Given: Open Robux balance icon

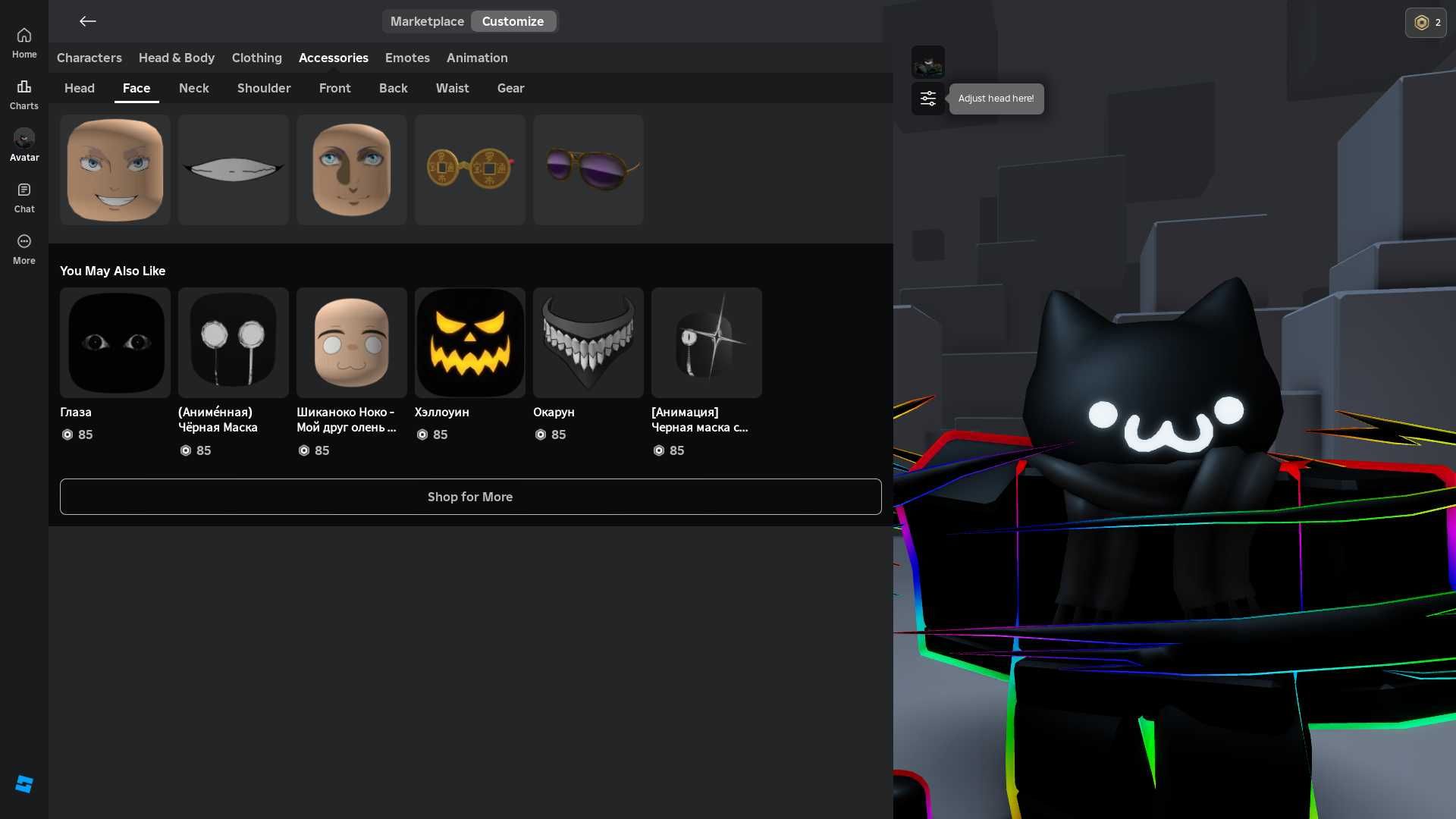Looking at the screenshot, I should click(x=1426, y=23).
